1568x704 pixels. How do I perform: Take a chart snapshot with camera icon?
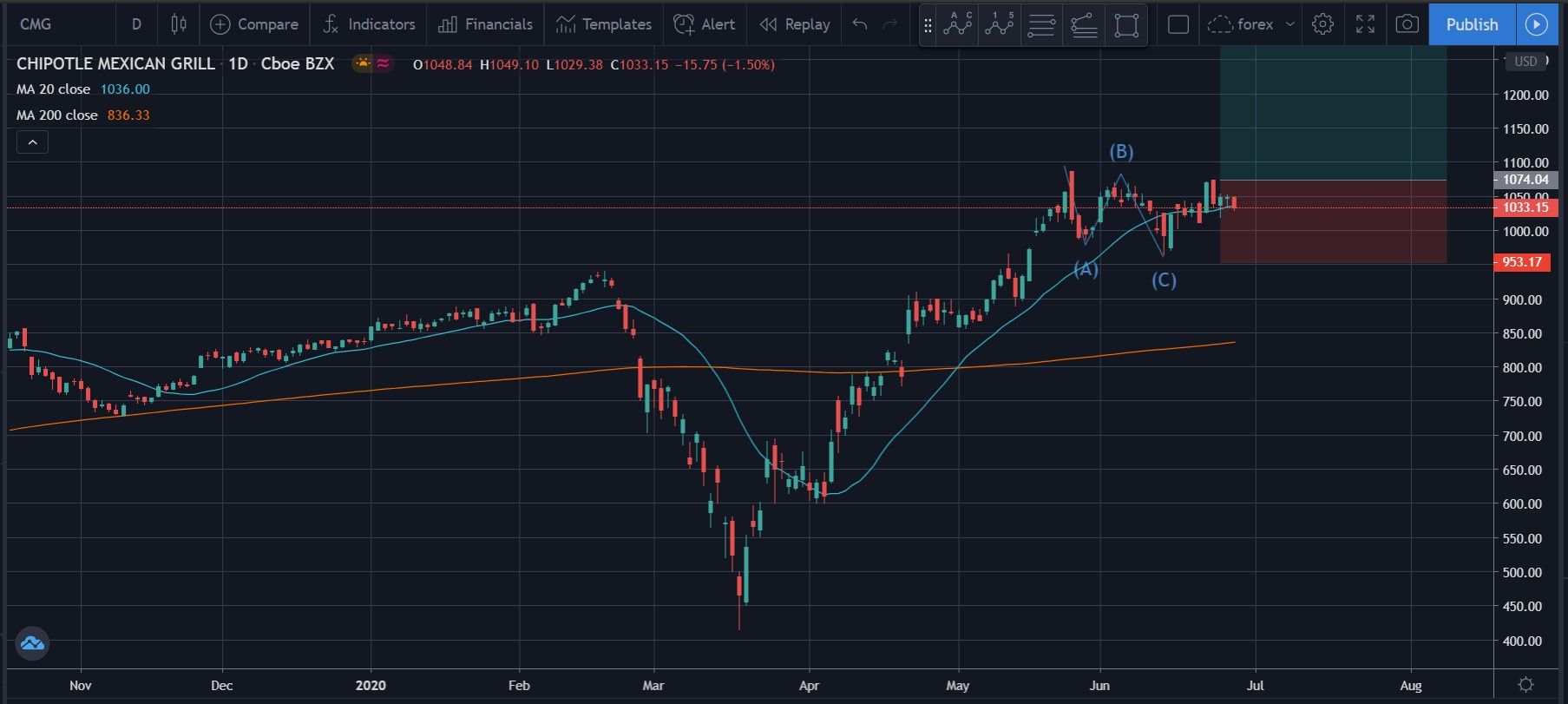click(1407, 24)
